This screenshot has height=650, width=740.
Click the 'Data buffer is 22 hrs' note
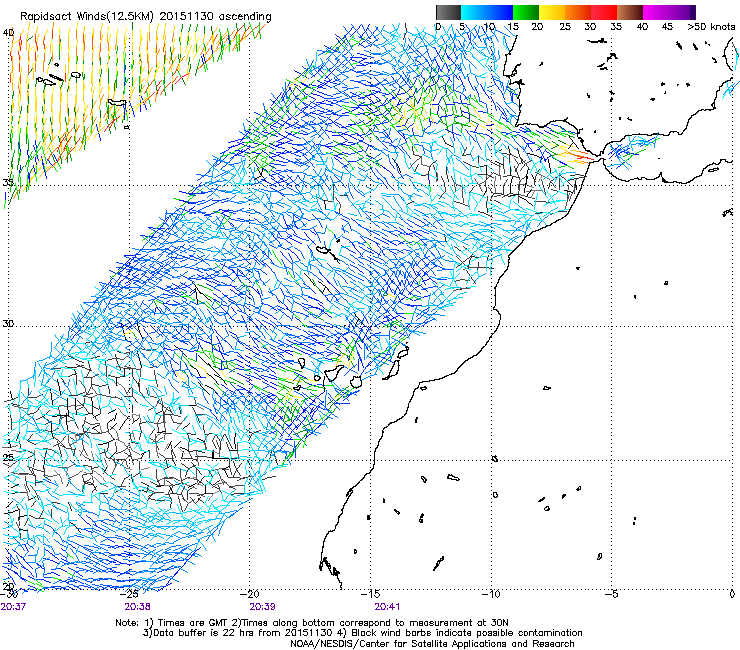[x=362, y=633]
